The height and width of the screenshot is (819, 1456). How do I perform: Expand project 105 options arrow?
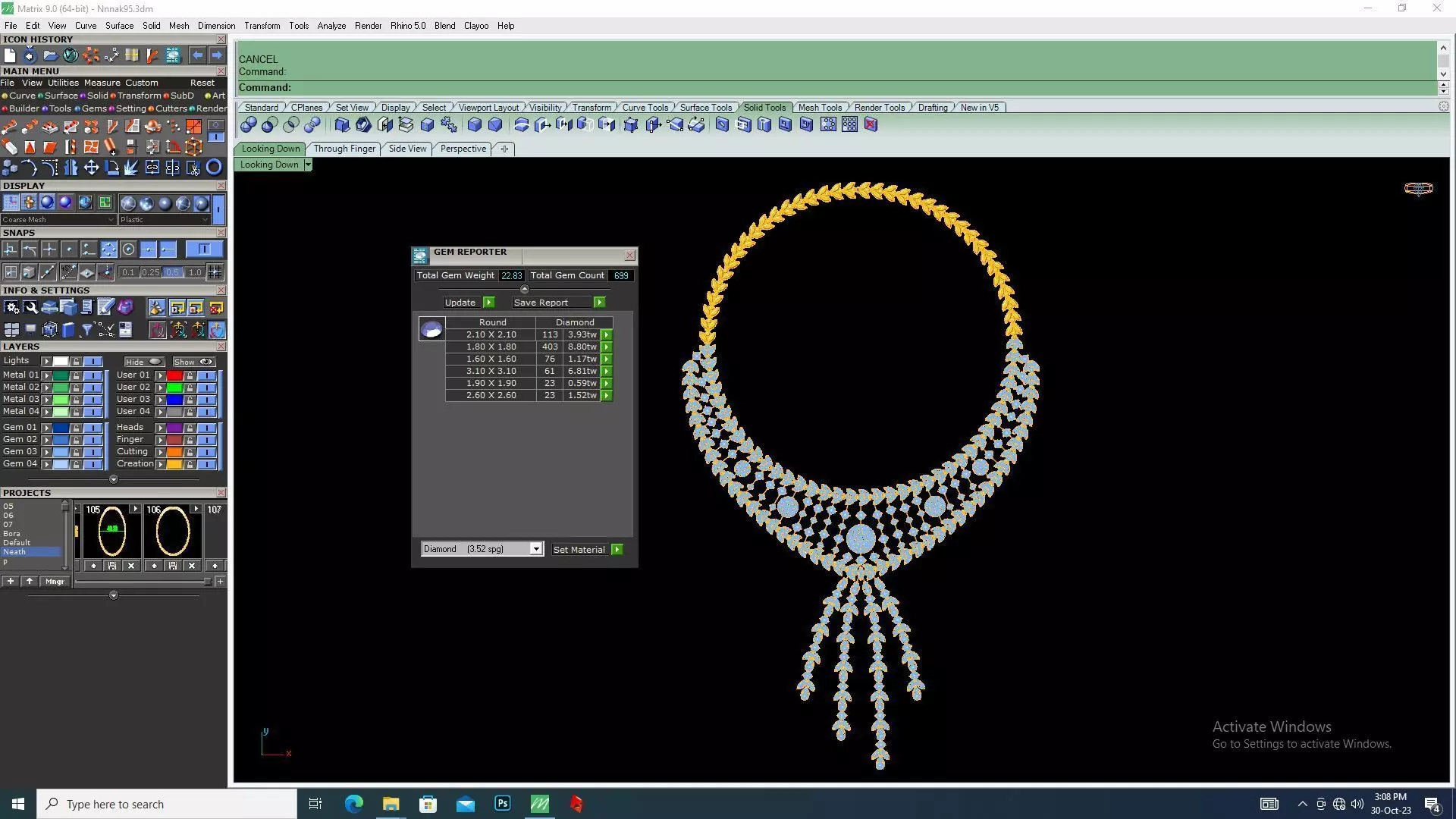click(x=135, y=509)
